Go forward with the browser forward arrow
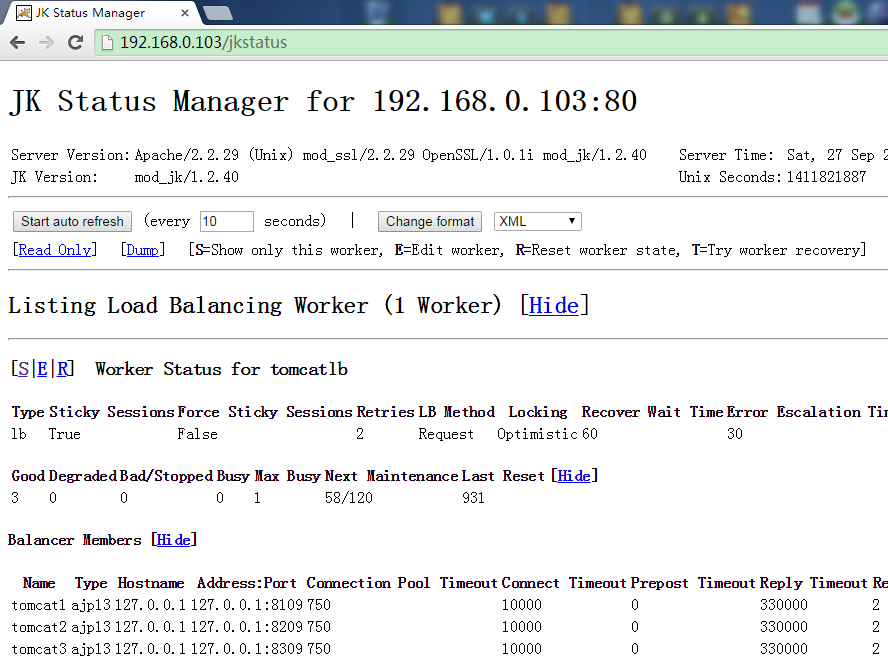This screenshot has width=888, height=670. (x=46, y=42)
